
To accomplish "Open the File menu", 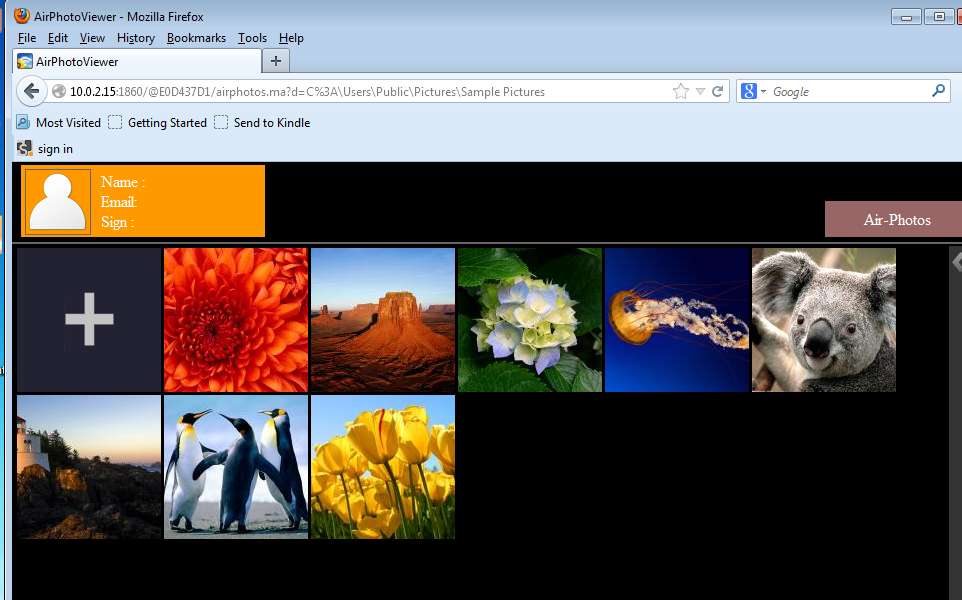I will 27,38.
